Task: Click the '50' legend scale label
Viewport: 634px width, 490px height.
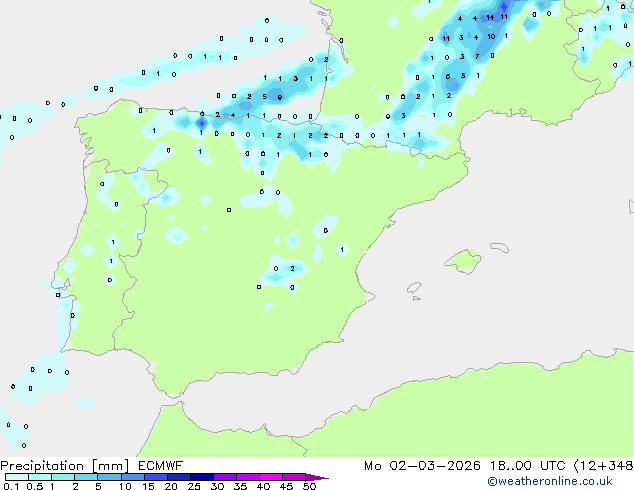Action: click(309, 486)
